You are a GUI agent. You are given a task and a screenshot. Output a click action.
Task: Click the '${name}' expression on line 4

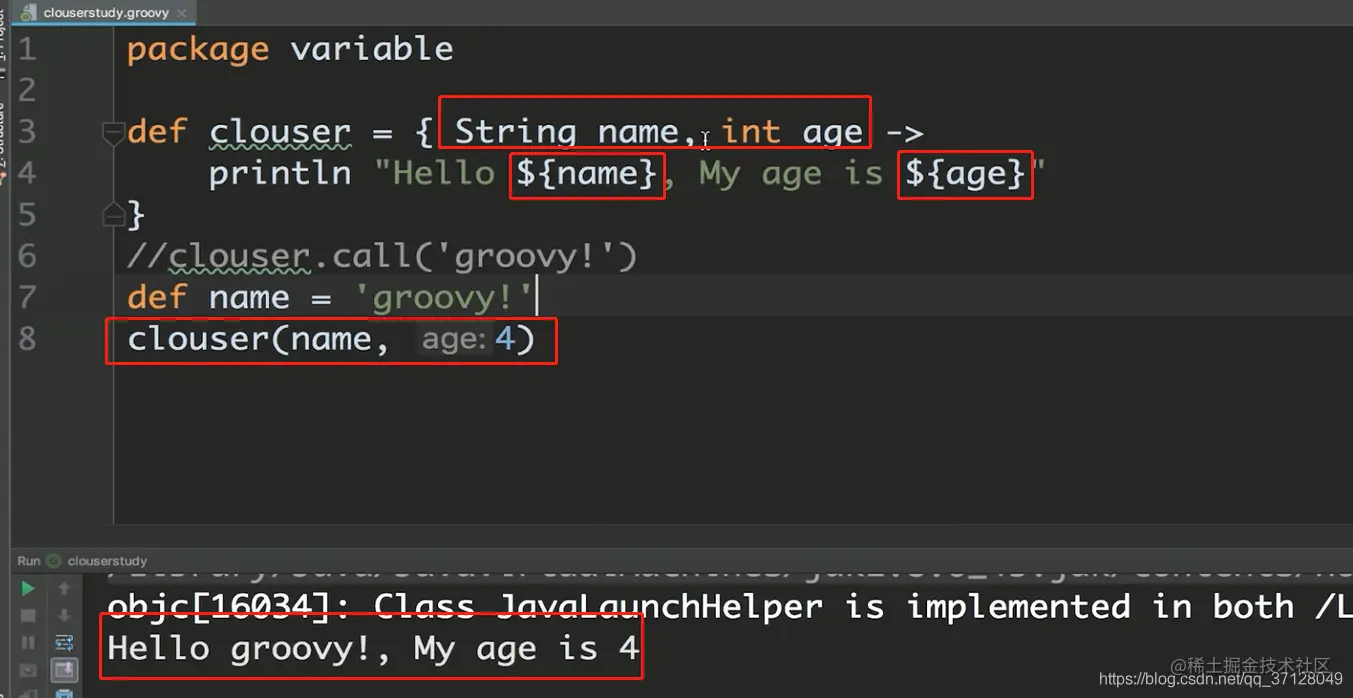click(x=587, y=174)
